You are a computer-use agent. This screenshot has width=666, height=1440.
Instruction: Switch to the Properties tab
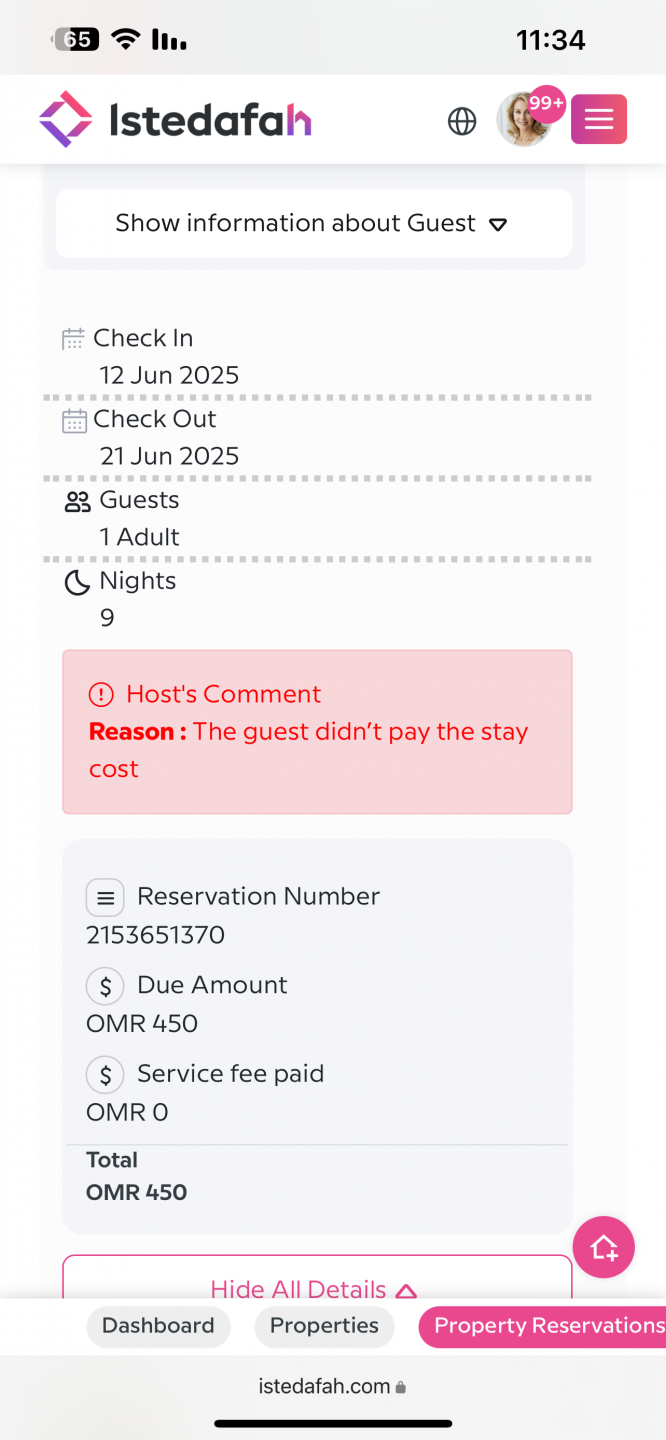point(324,1326)
